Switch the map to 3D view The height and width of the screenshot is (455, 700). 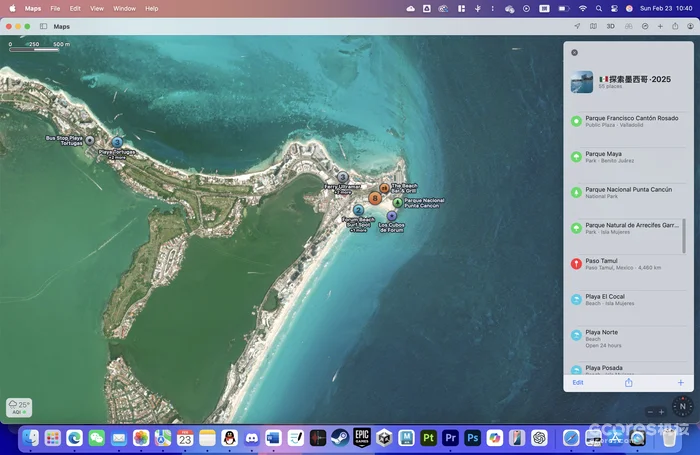[x=611, y=26]
